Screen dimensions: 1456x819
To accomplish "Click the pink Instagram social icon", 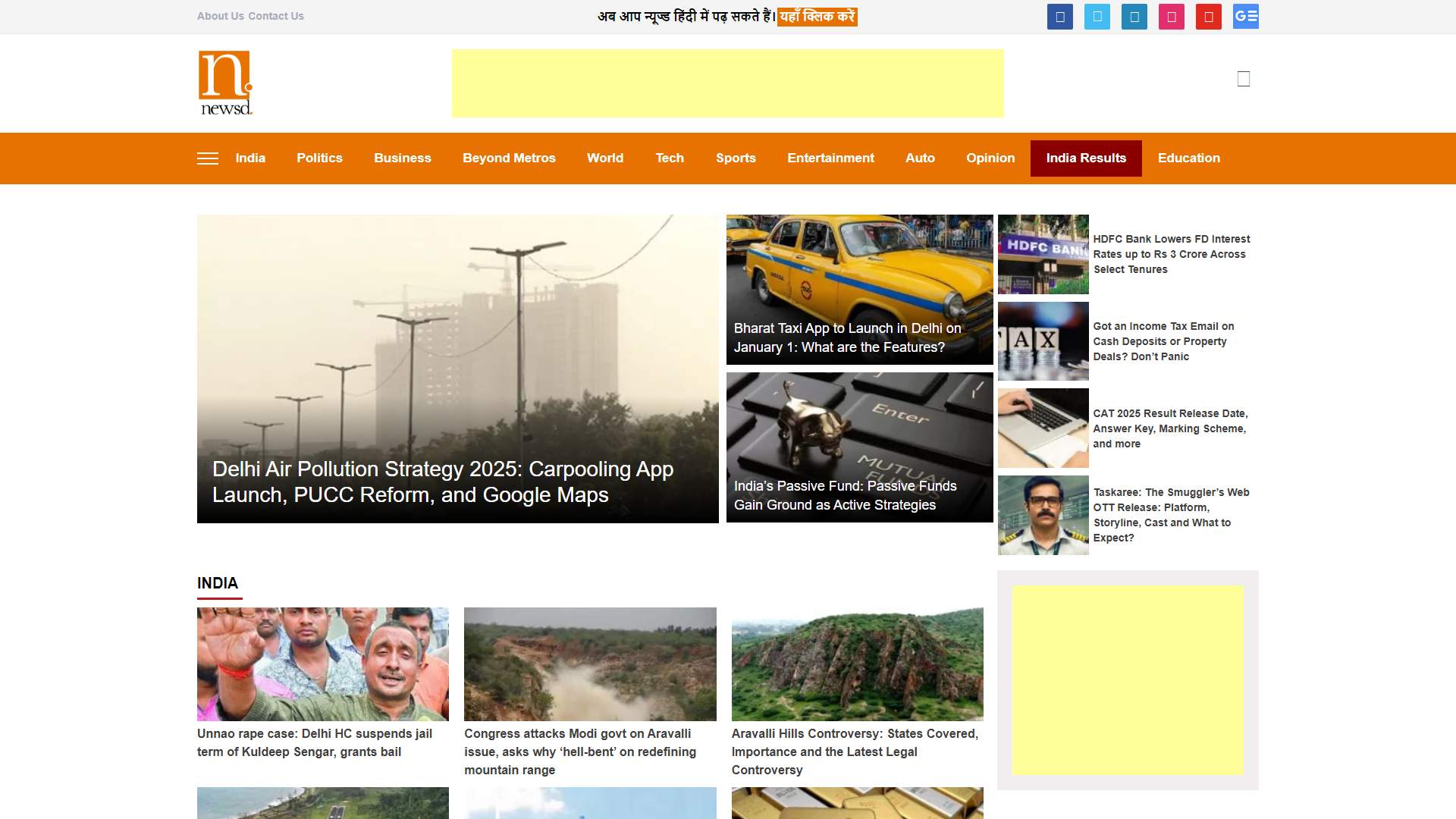I will pyautogui.click(x=1171, y=17).
